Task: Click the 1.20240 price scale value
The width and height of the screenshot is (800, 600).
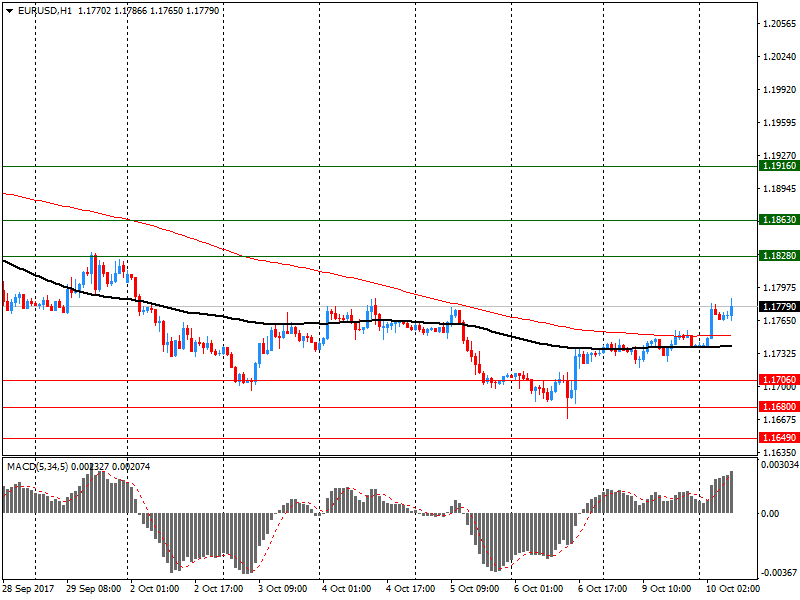Action: tap(780, 57)
